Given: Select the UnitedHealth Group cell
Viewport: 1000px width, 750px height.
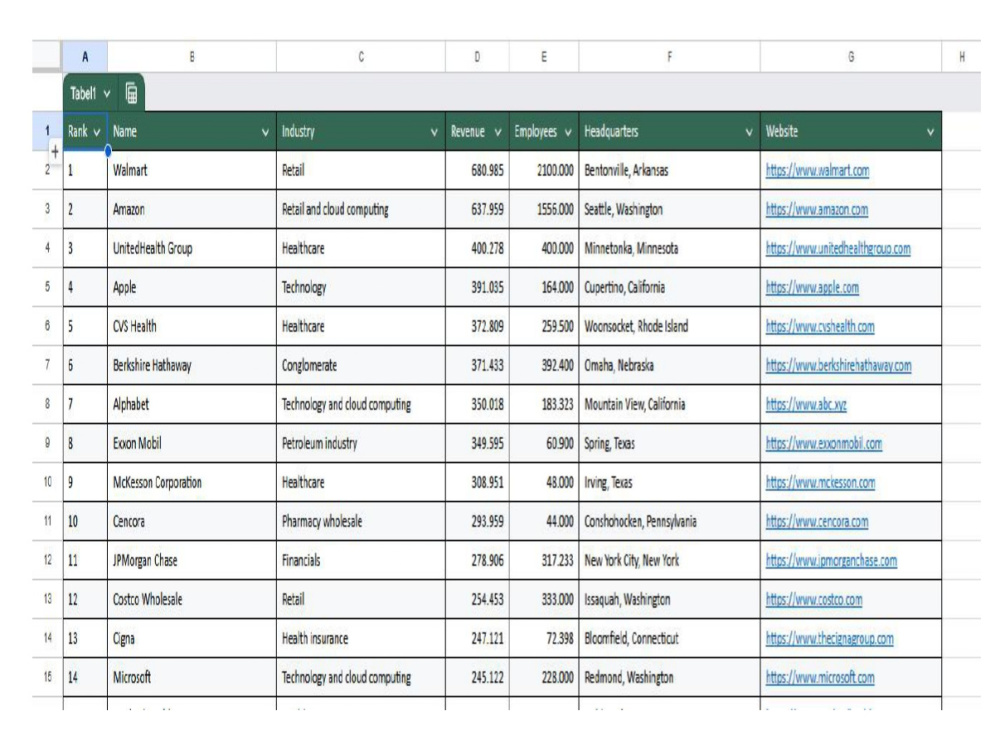Looking at the screenshot, I should click(x=191, y=248).
